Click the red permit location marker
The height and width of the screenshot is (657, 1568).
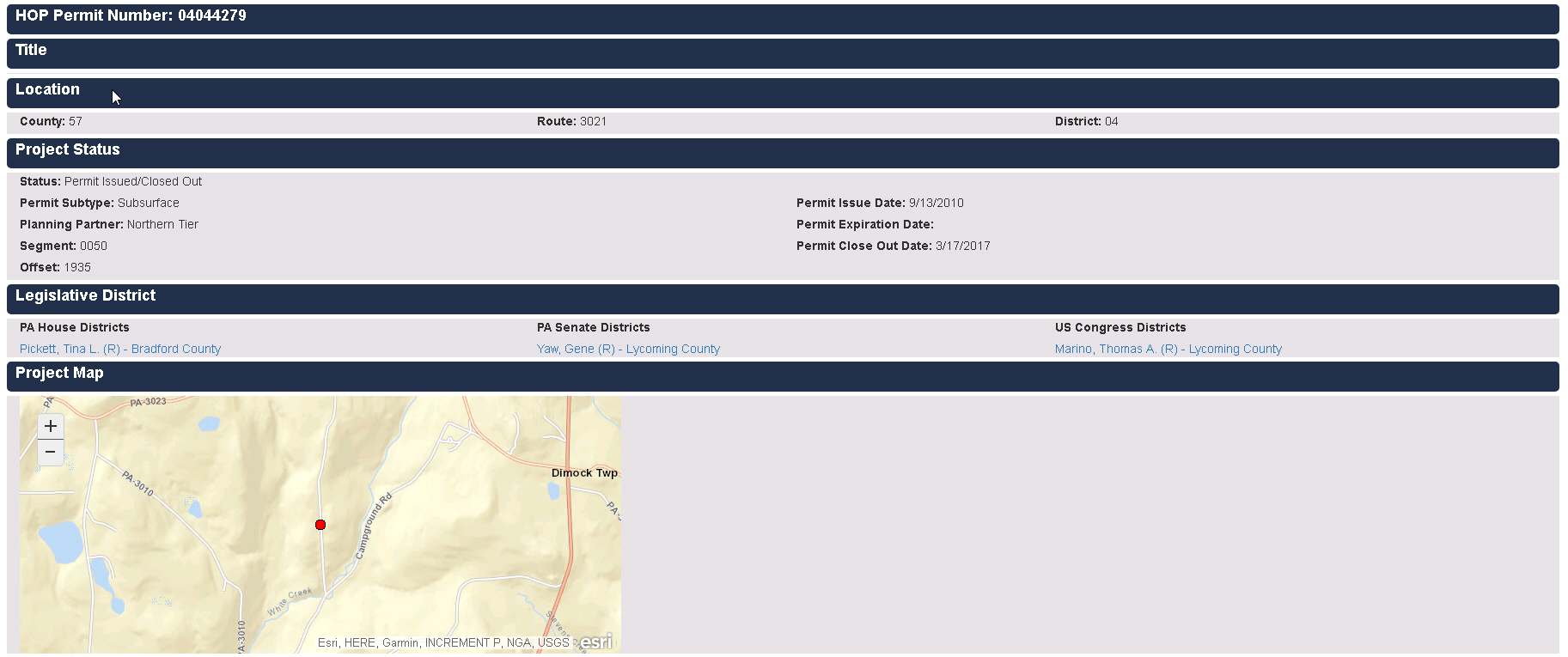point(320,525)
